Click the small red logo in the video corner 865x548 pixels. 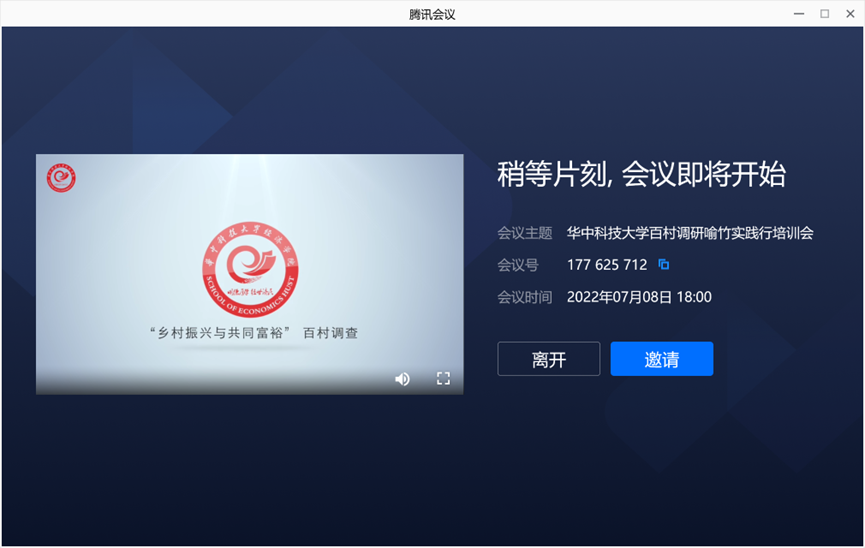(x=61, y=178)
